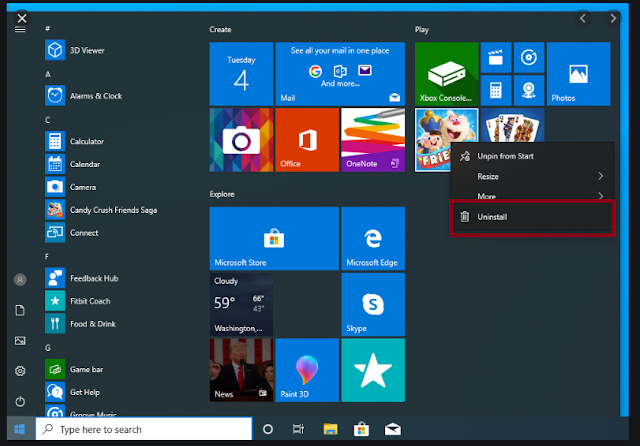
Task: Open the Paint 3D tile
Action: point(307,370)
